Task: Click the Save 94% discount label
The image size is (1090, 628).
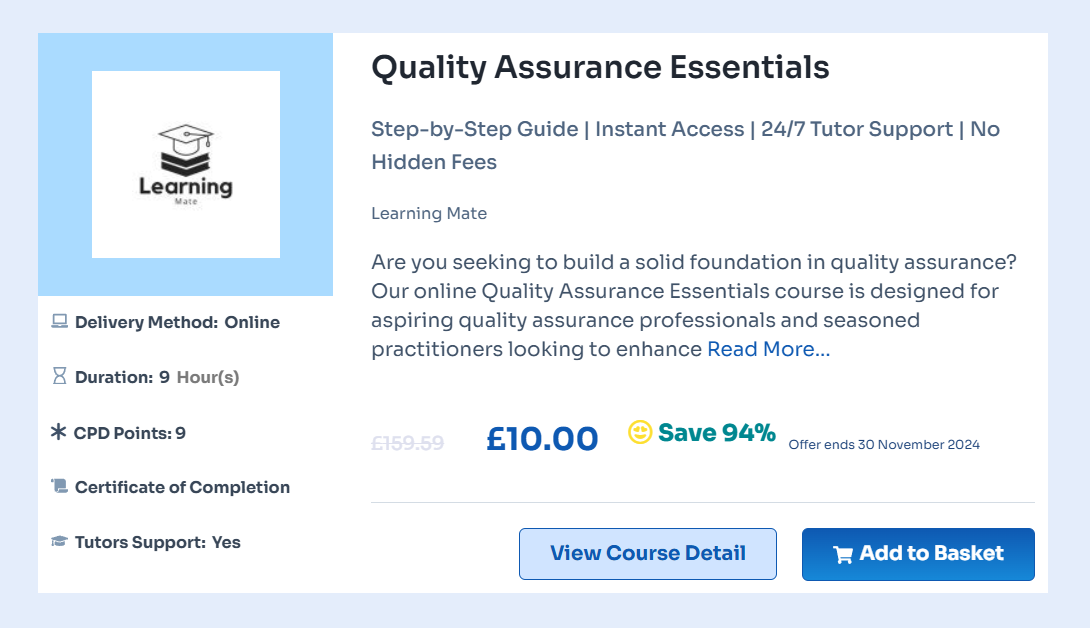Action: click(x=716, y=433)
